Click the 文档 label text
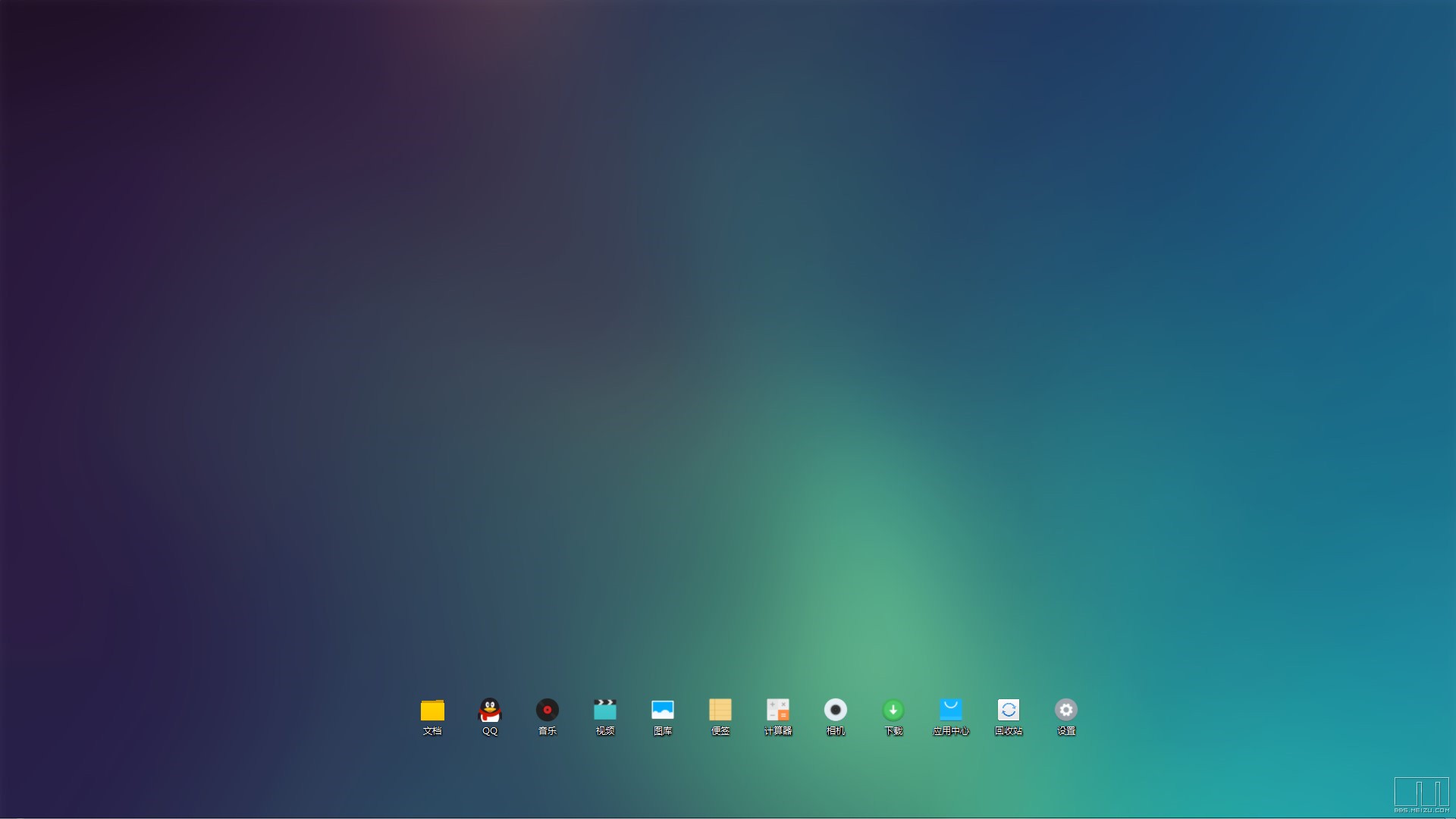The height and width of the screenshot is (819, 1456). pyautogui.click(x=432, y=731)
